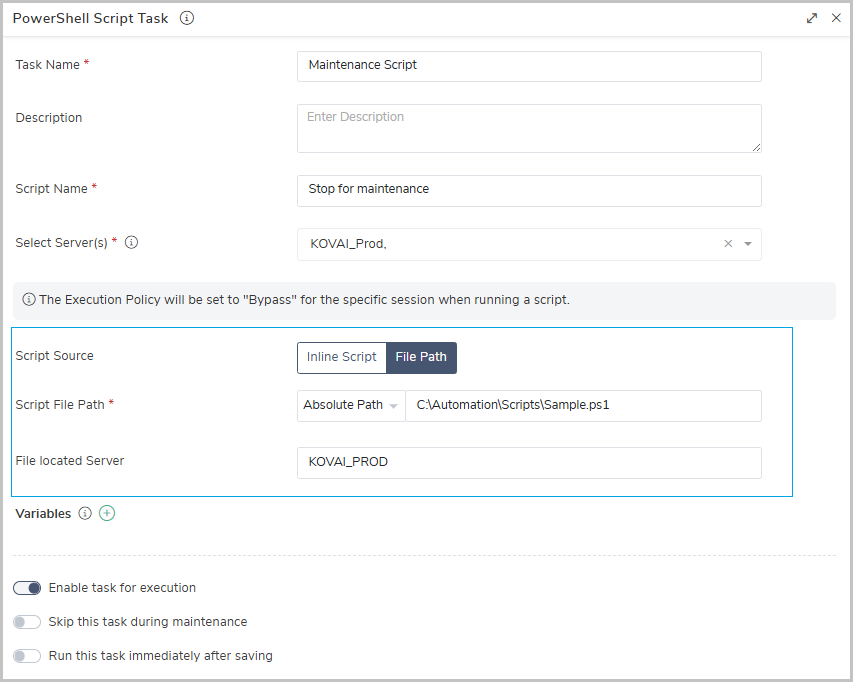This screenshot has width=853, height=682.
Task: Open the Select Server(s) dropdown arrow
Action: click(748, 244)
